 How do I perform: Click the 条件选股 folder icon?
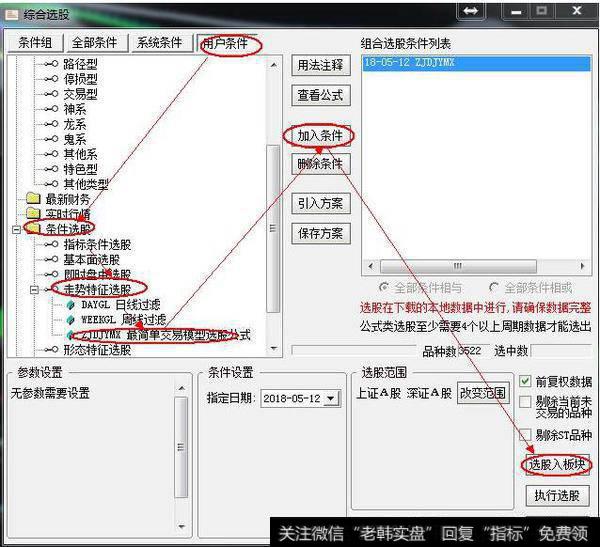click(33, 229)
